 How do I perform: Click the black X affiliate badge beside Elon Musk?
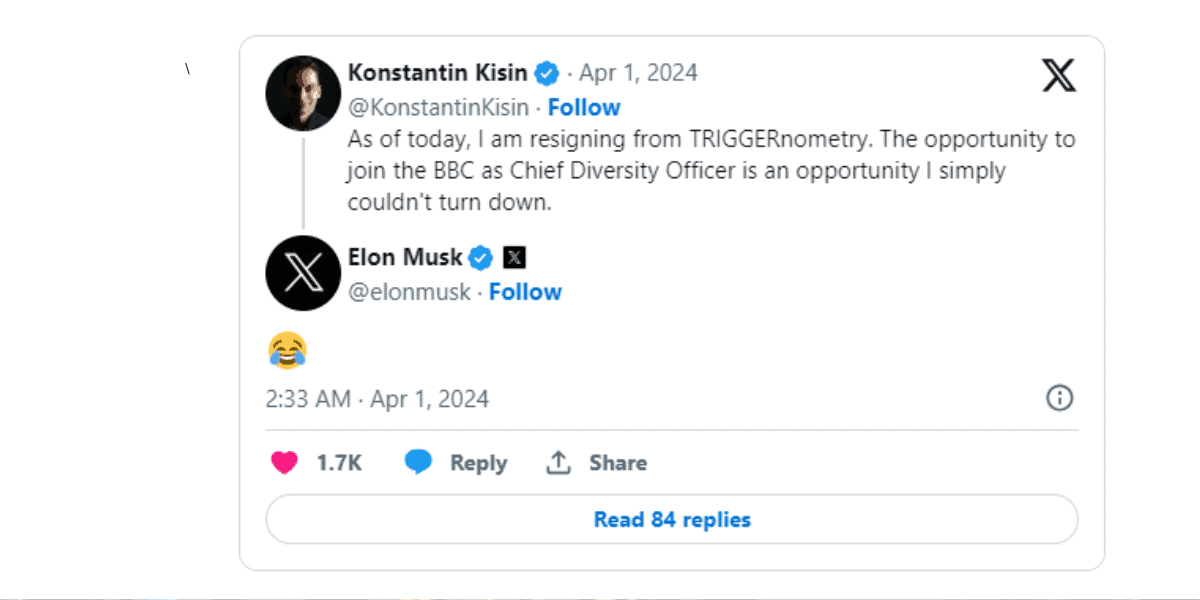pyautogui.click(x=514, y=258)
